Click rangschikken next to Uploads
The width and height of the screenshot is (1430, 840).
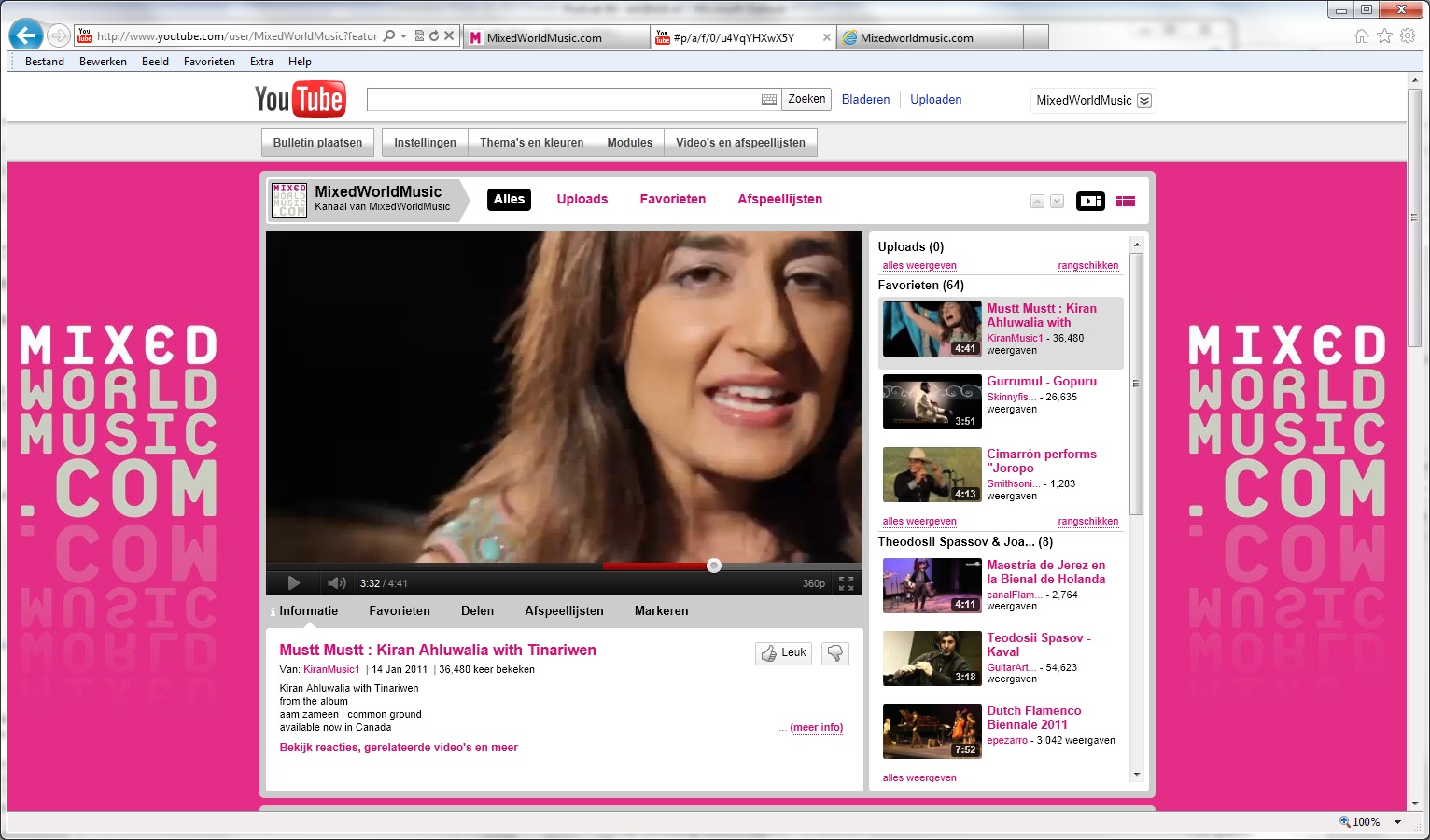coord(1088,266)
